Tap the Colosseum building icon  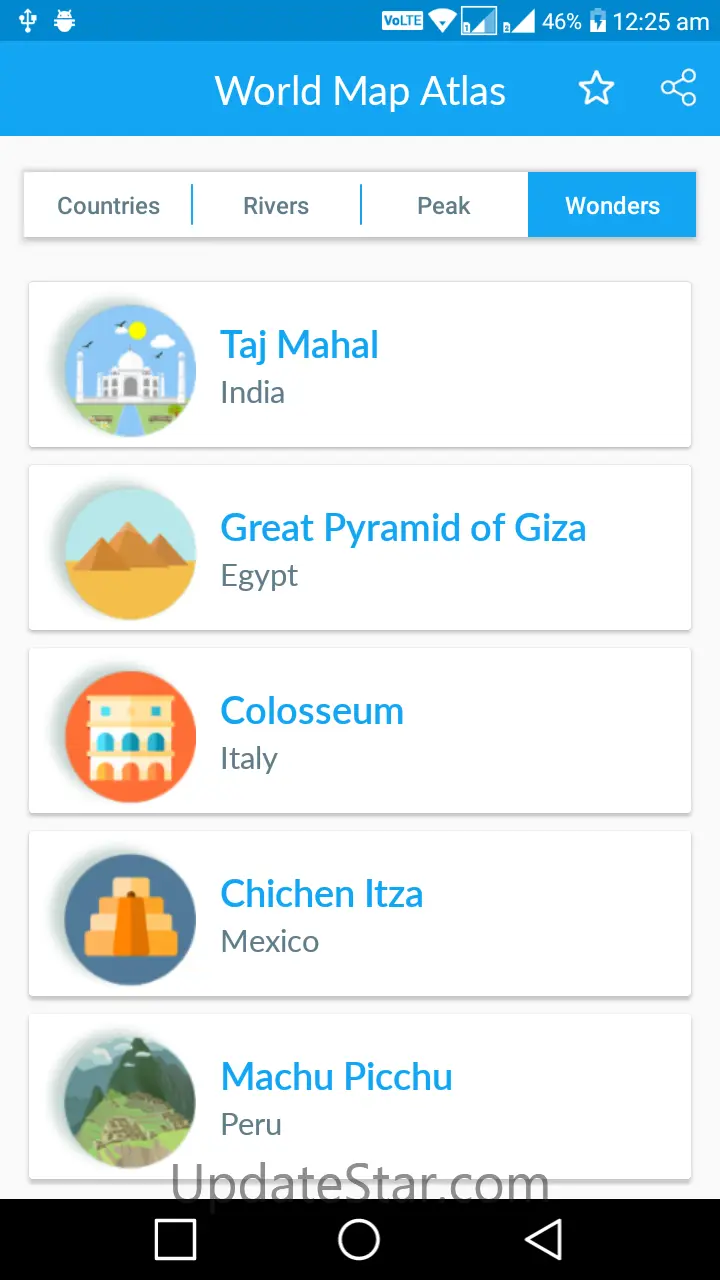130,736
